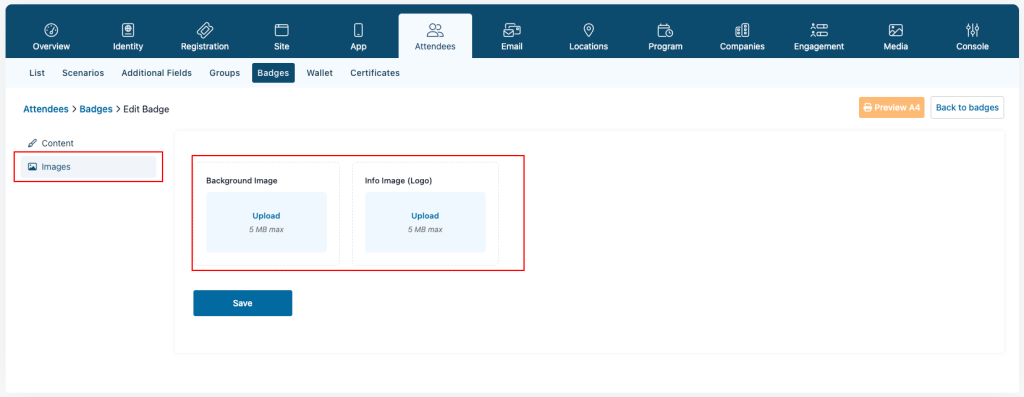Click the Registration label text

[204, 46]
